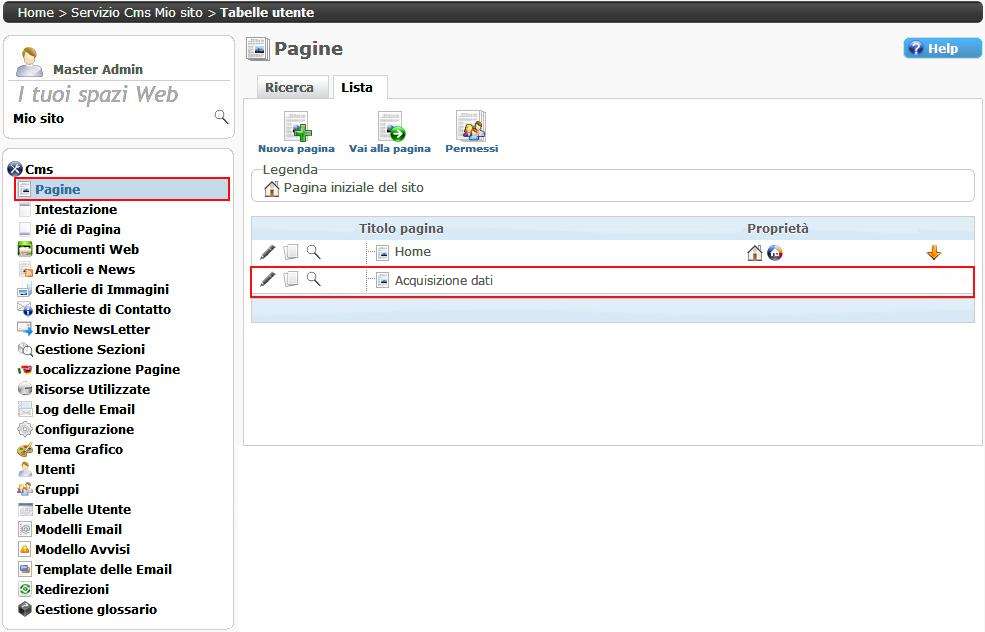Image resolution: width=985 pixels, height=632 pixels.
Task: Open the Tema Grafico menu item
Action: [x=78, y=449]
